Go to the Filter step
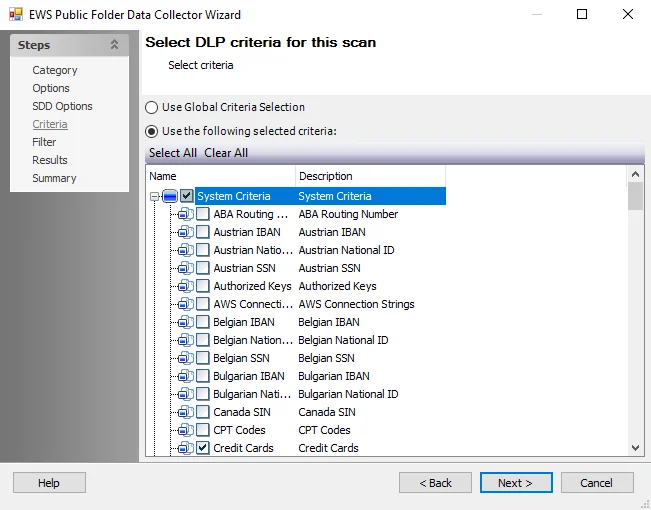651x510 pixels. (x=44, y=142)
